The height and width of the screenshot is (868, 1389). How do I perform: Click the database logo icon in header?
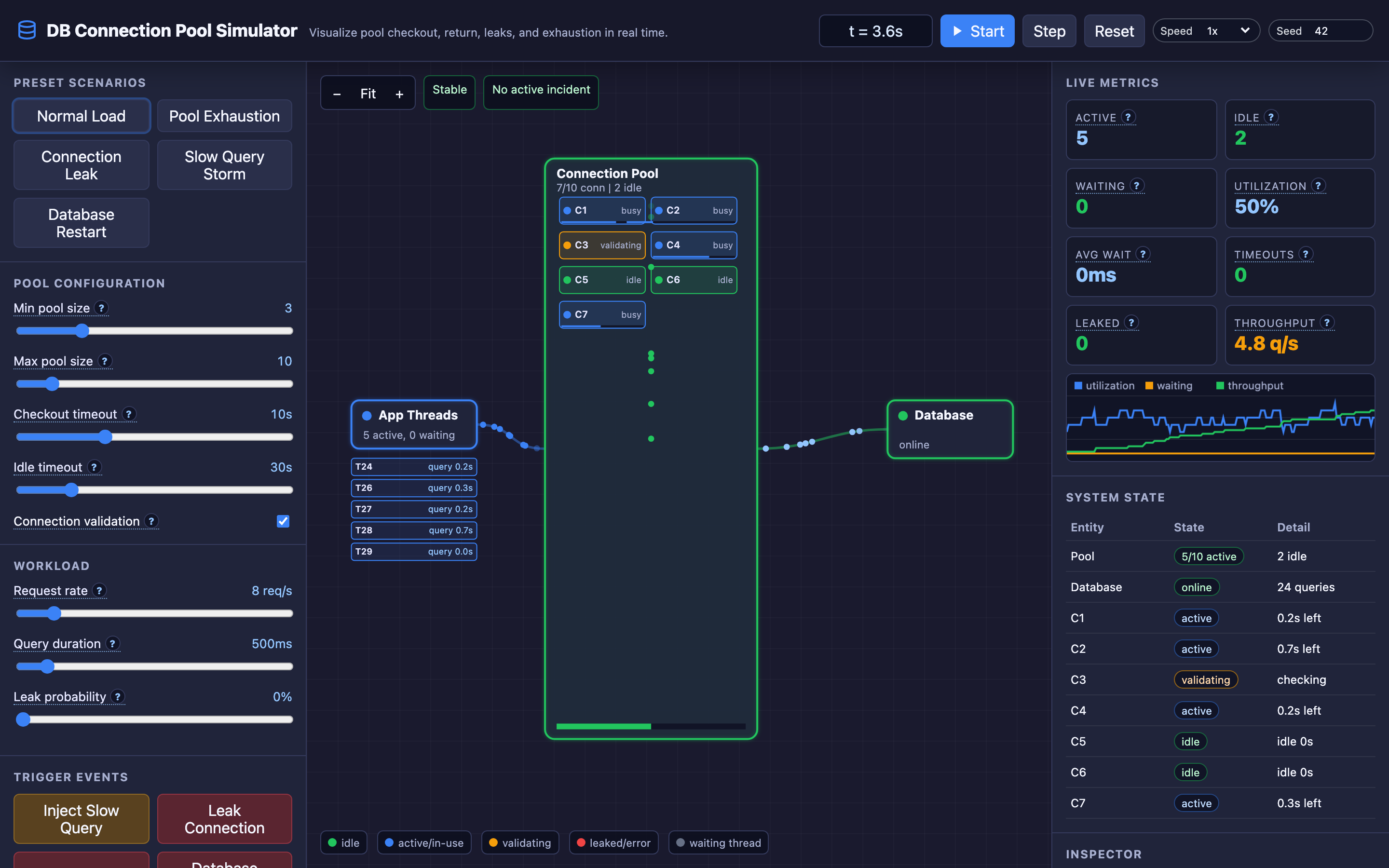tap(27, 30)
